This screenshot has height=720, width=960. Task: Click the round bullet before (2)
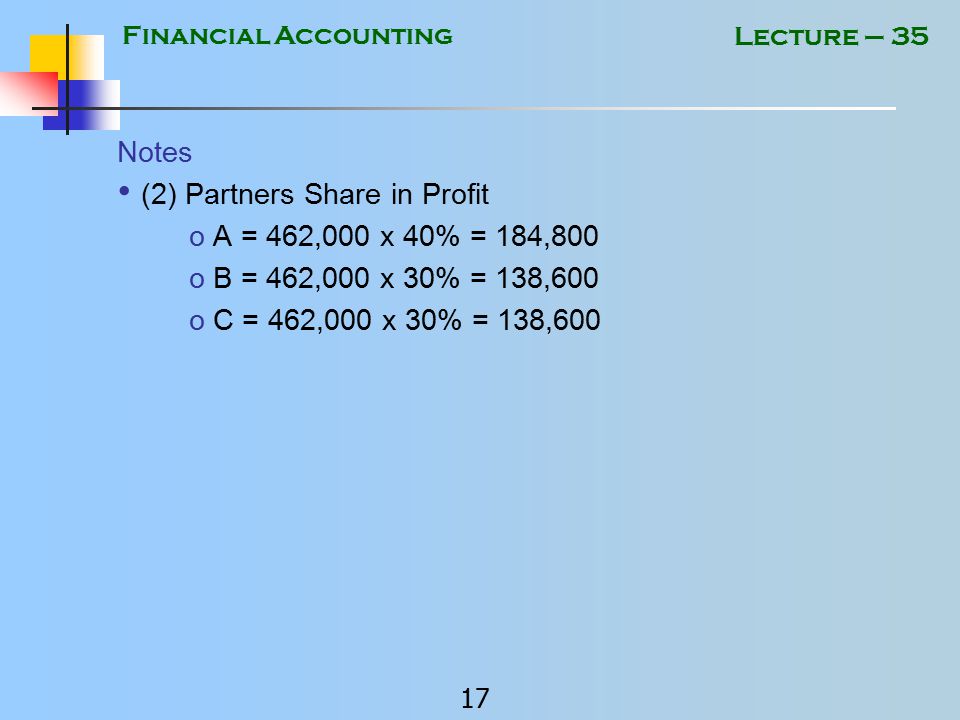(x=124, y=191)
